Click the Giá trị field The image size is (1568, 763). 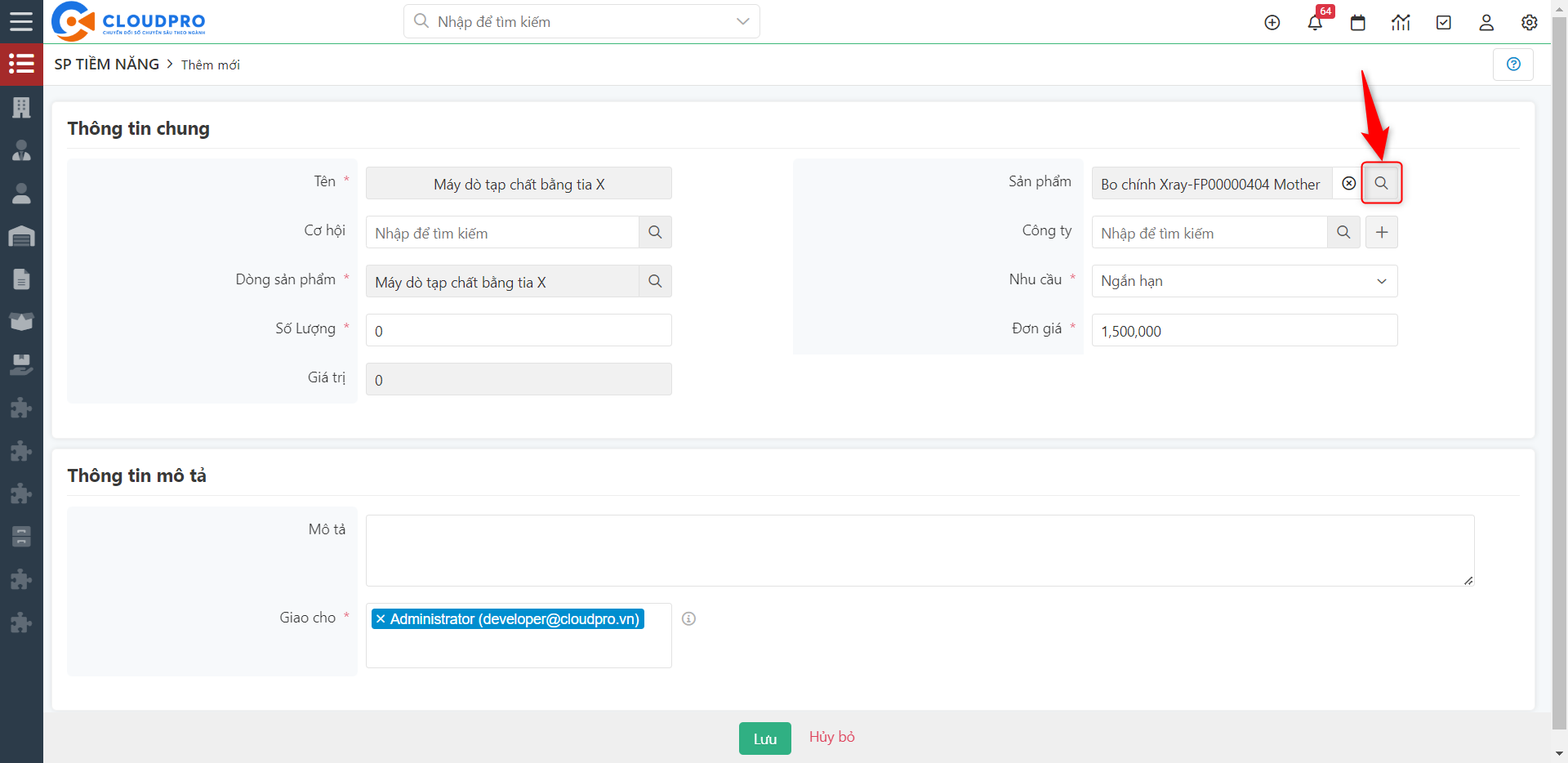coord(519,379)
